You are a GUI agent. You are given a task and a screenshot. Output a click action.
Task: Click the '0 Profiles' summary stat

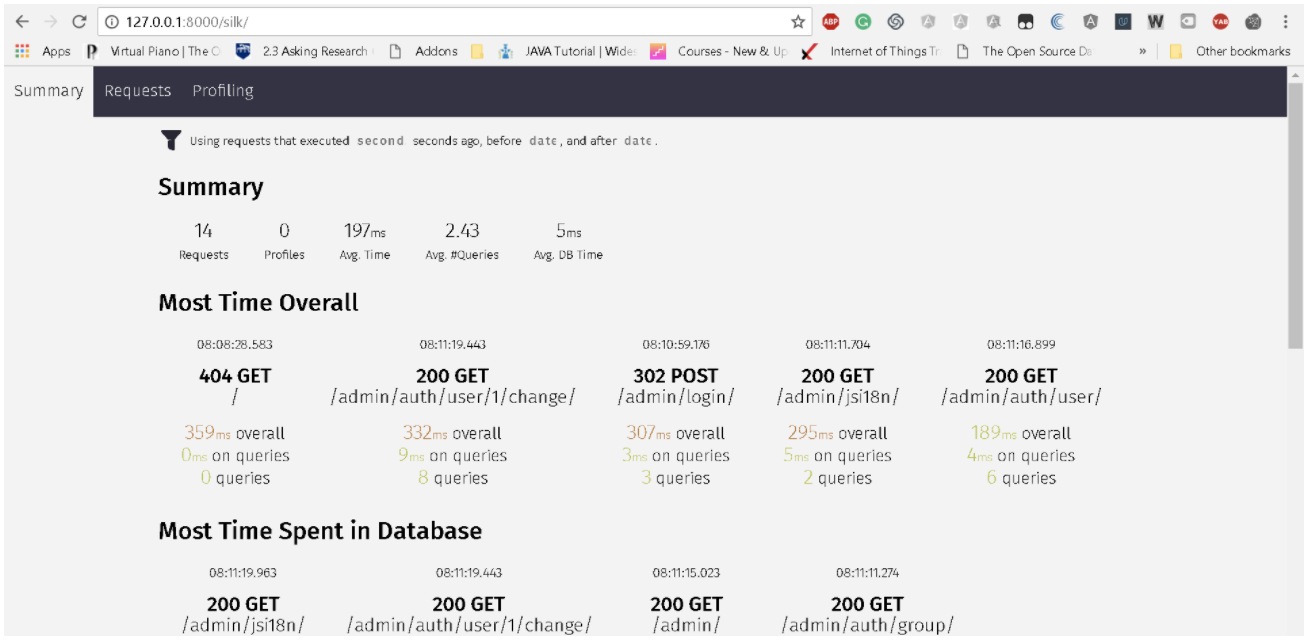284,241
